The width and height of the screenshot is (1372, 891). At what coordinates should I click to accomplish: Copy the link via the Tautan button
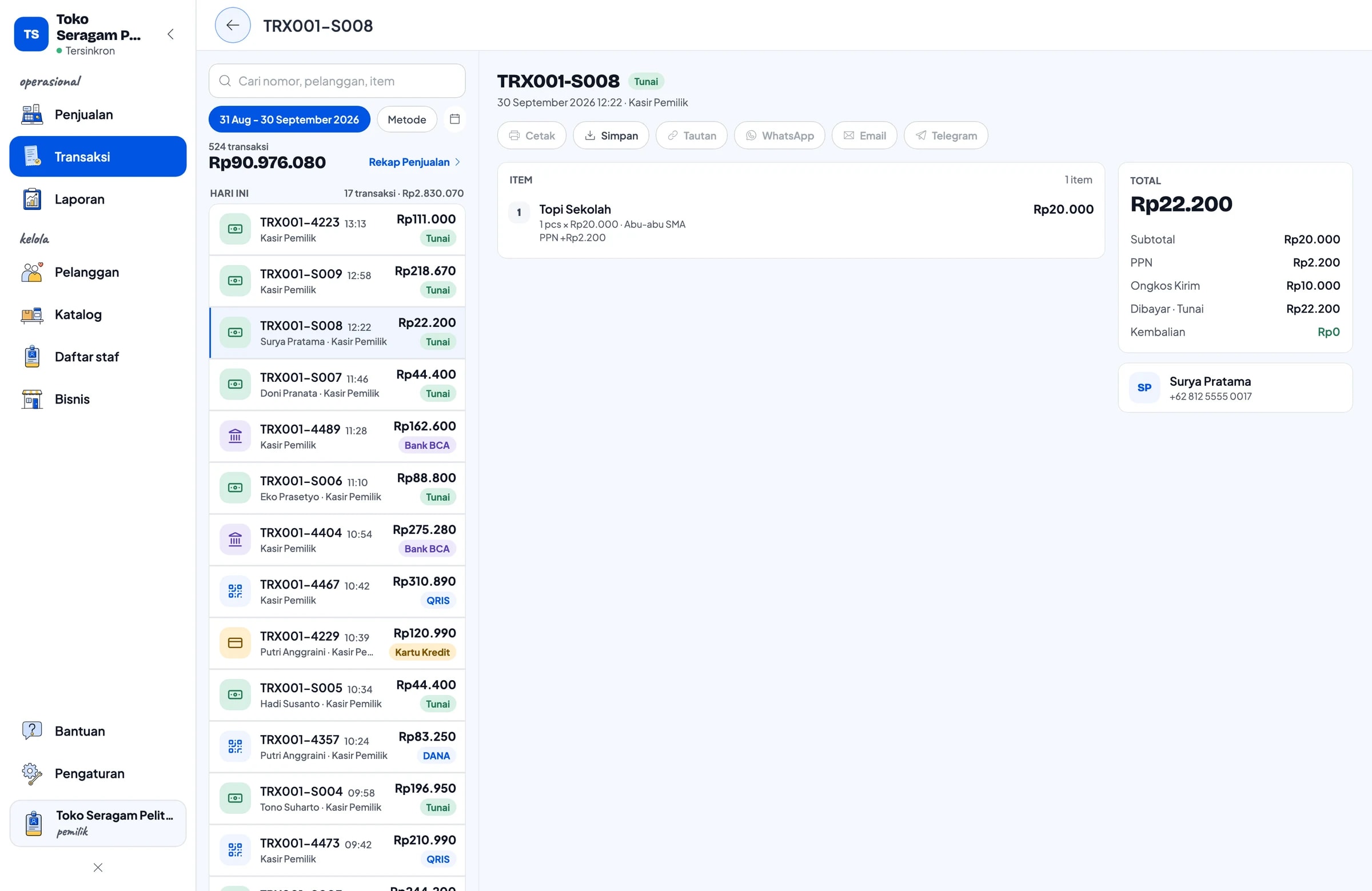click(x=691, y=135)
